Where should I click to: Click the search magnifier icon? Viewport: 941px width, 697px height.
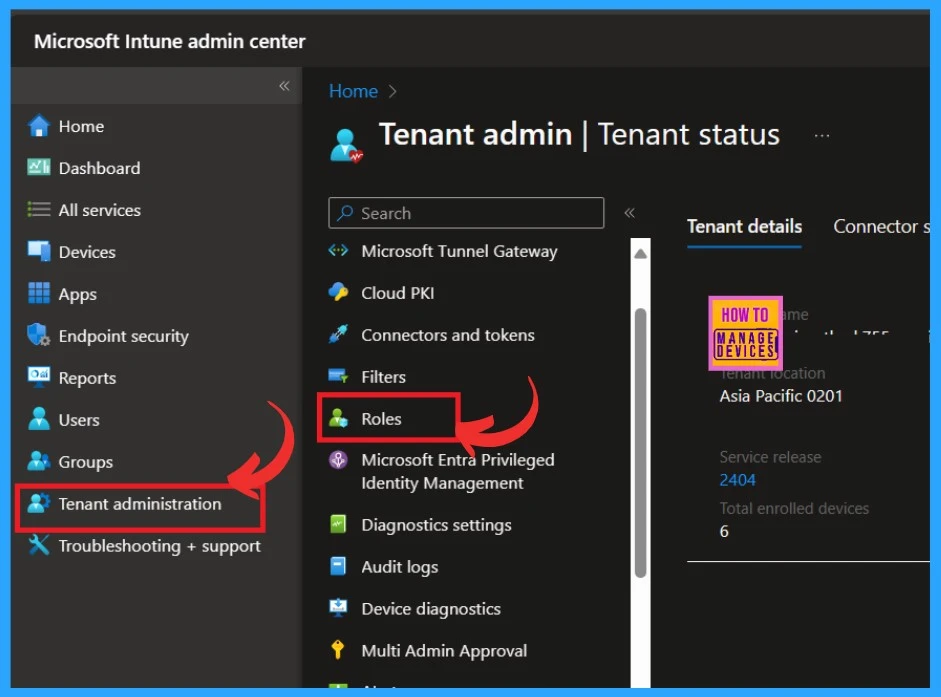(x=345, y=213)
